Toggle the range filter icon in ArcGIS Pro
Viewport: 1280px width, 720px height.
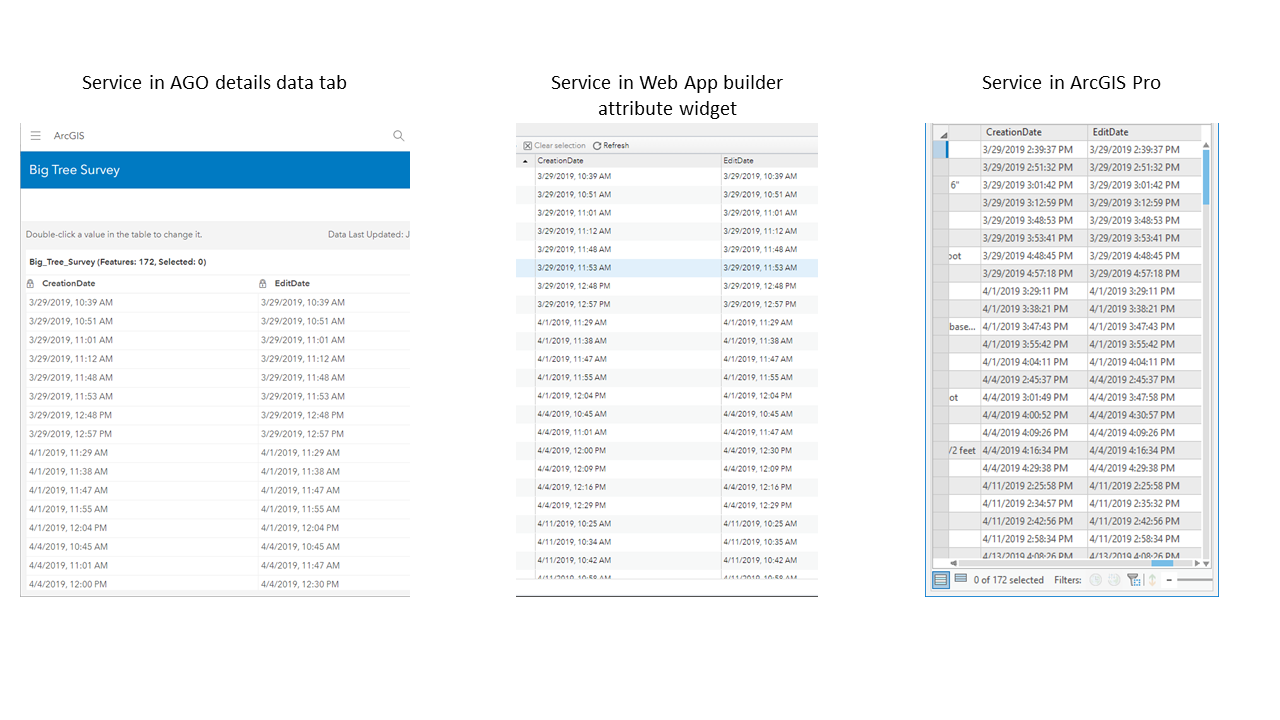[1114, 580]
